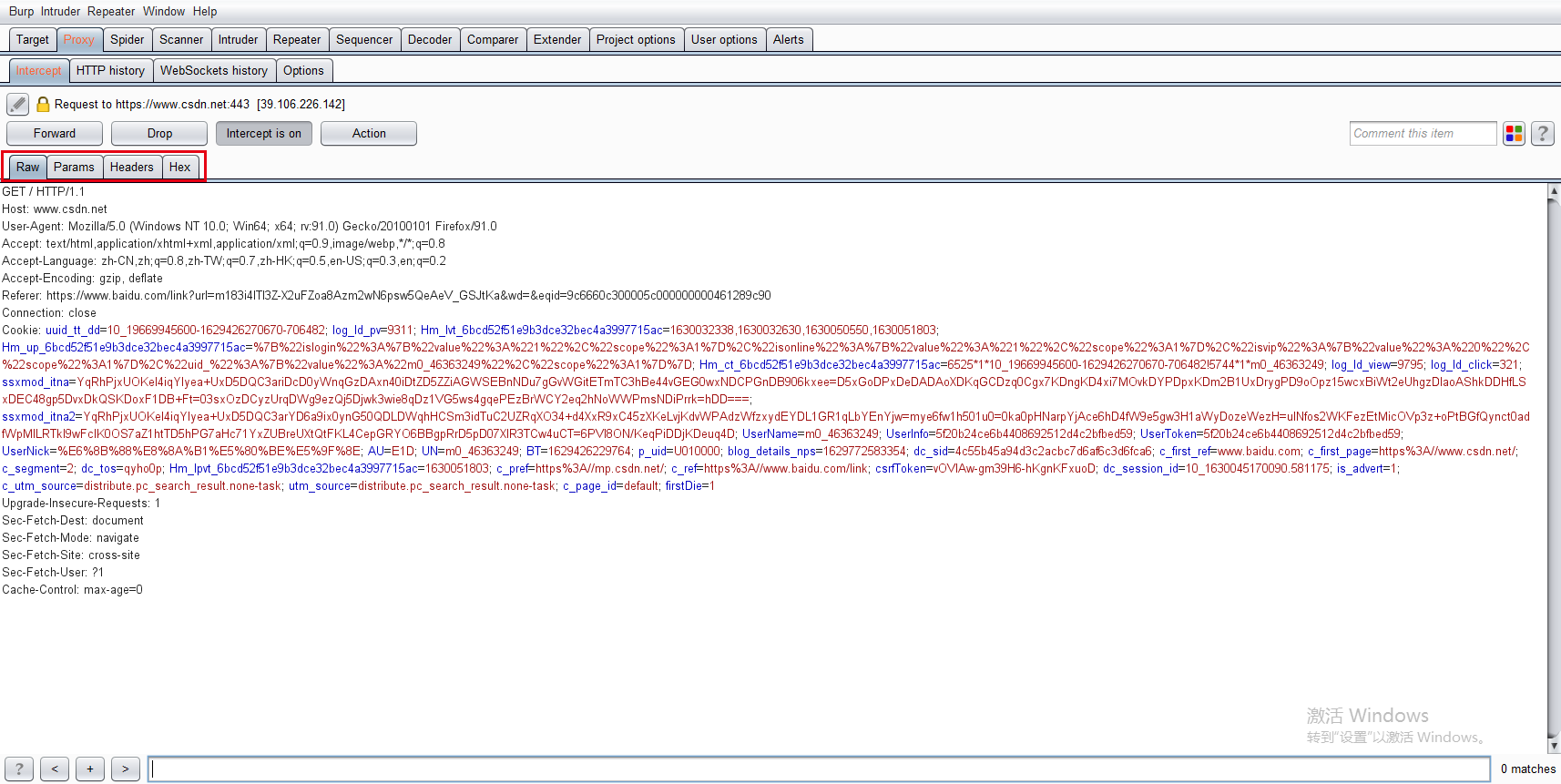Click the 'Cache-Control: max-age=0' line
The image size is (1561, 784).
coord(72,589)
